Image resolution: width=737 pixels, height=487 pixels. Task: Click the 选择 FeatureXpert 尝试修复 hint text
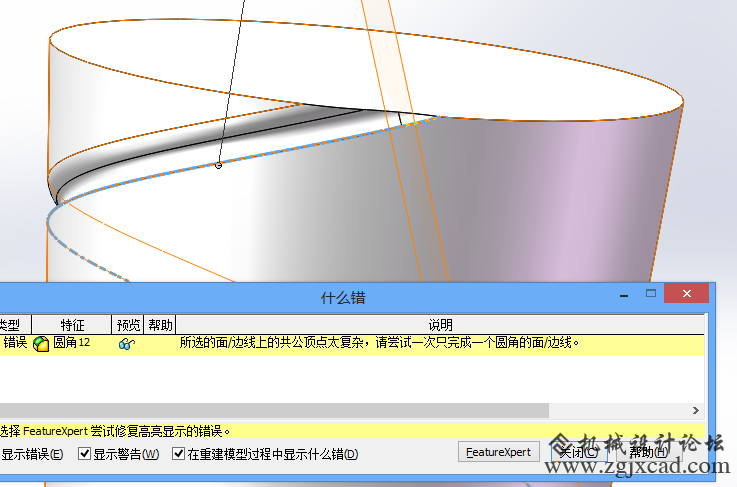pos(115,431)
